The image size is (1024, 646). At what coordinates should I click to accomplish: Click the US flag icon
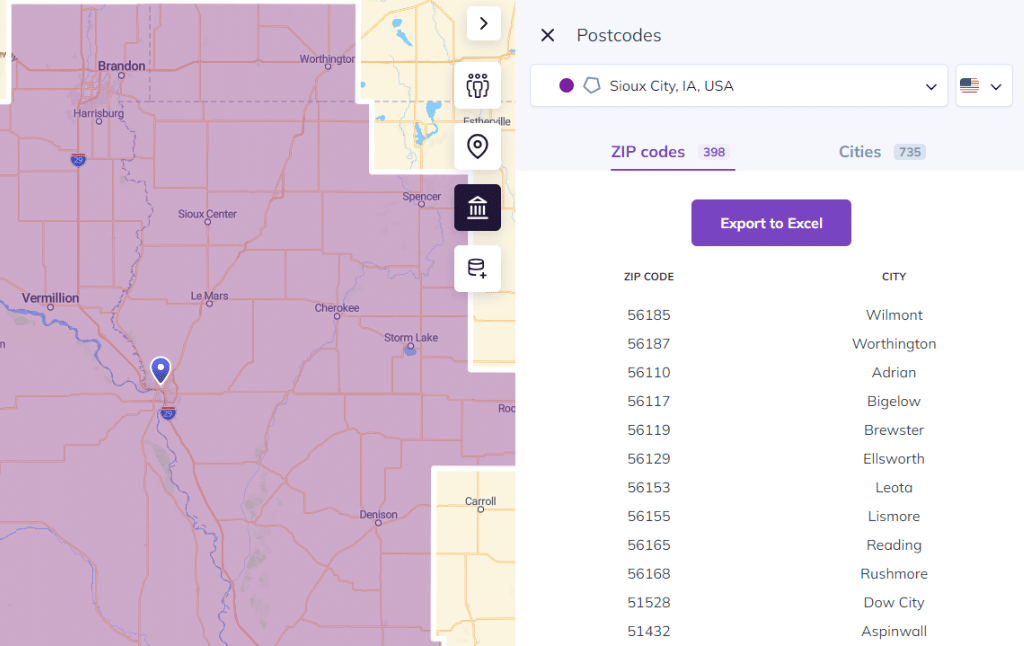pyautogui.click(x=969, y=86)
